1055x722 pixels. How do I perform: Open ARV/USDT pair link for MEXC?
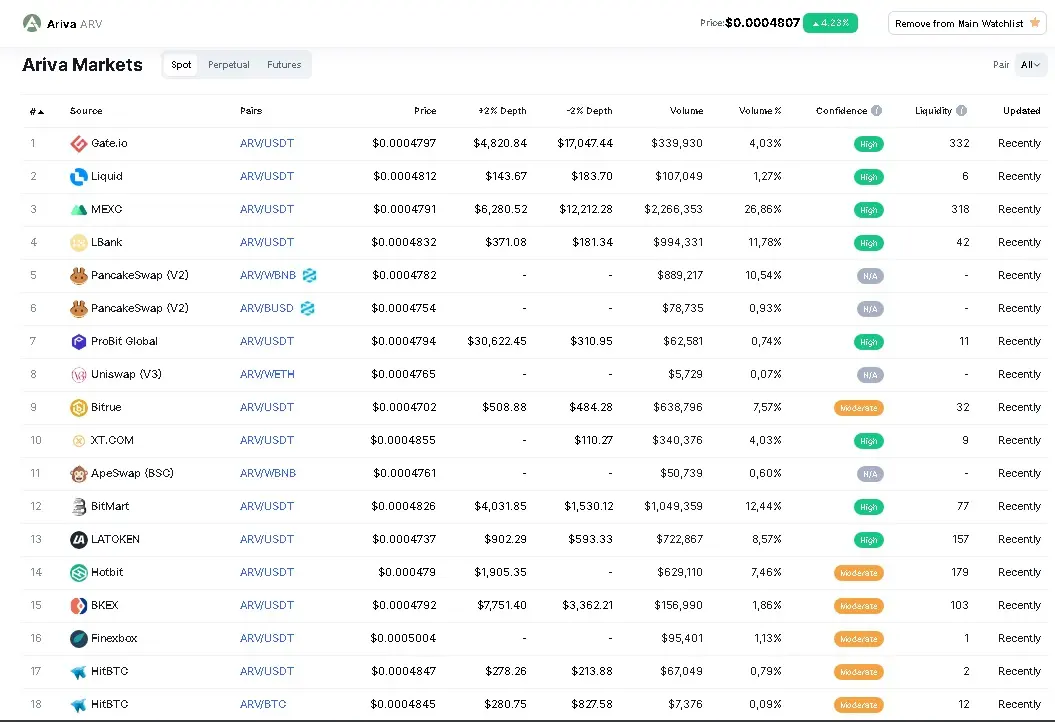coord(267,209)
